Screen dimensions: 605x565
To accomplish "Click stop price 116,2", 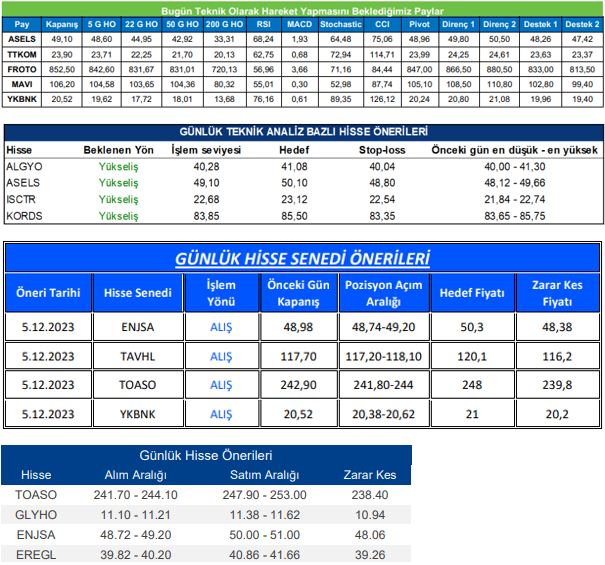I will click(x=557, y=356).
